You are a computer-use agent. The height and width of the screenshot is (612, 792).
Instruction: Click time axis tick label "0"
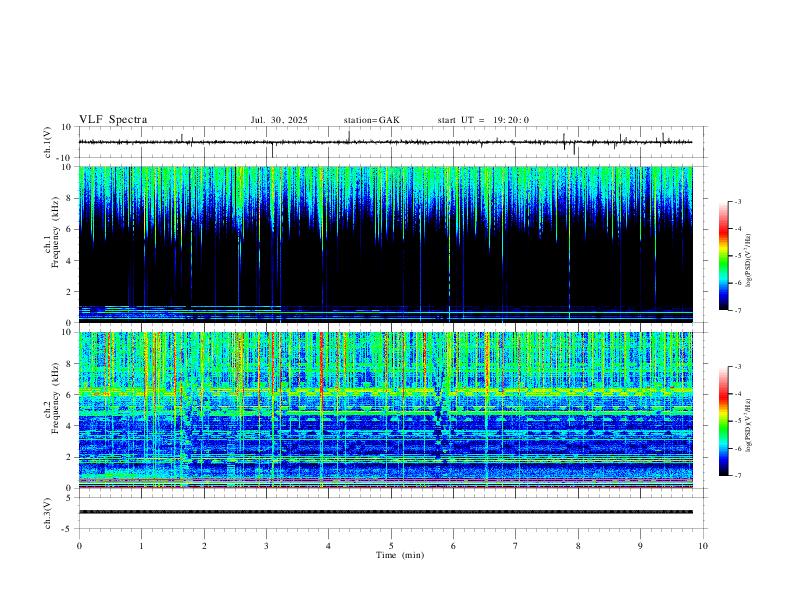point(79,546)
